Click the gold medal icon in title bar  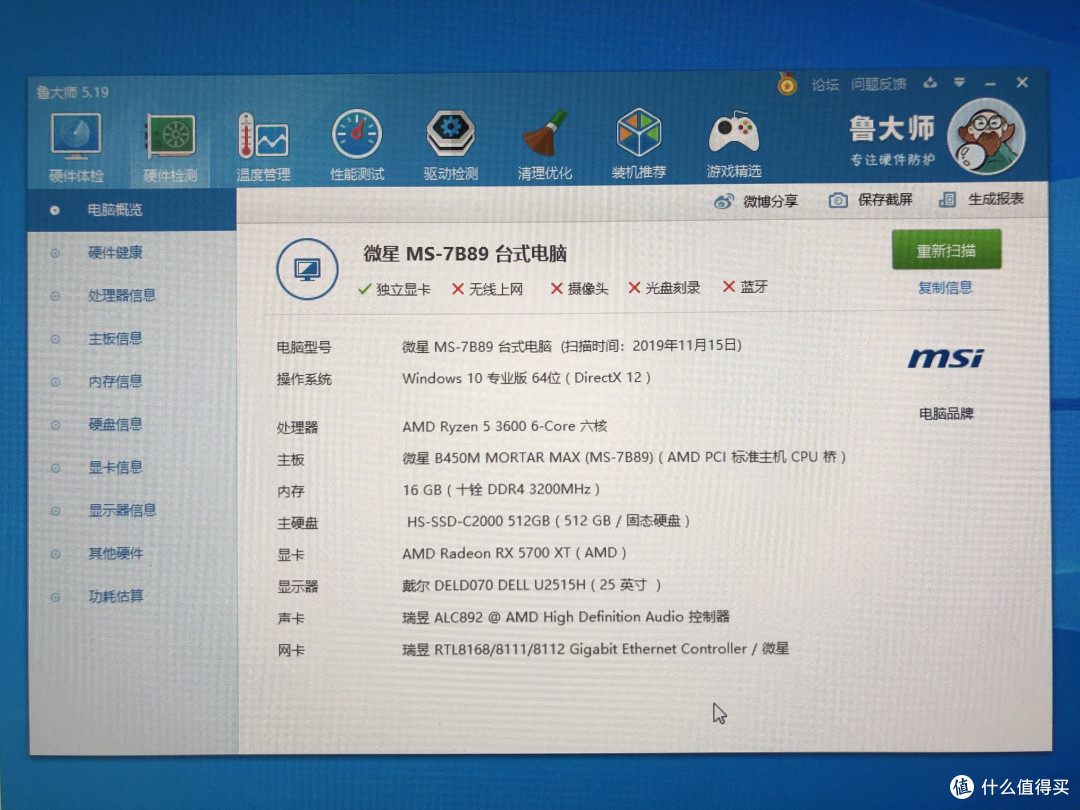tap(787, 85)
